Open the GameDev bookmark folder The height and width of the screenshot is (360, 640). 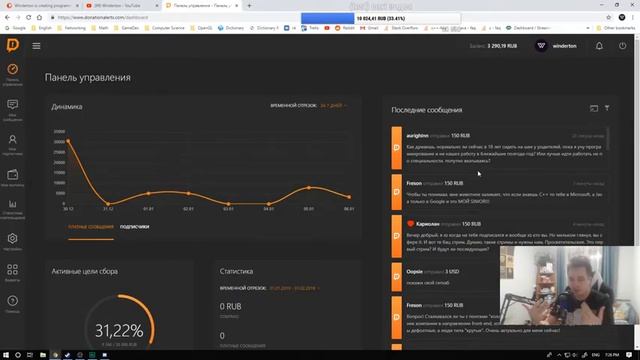126,28
